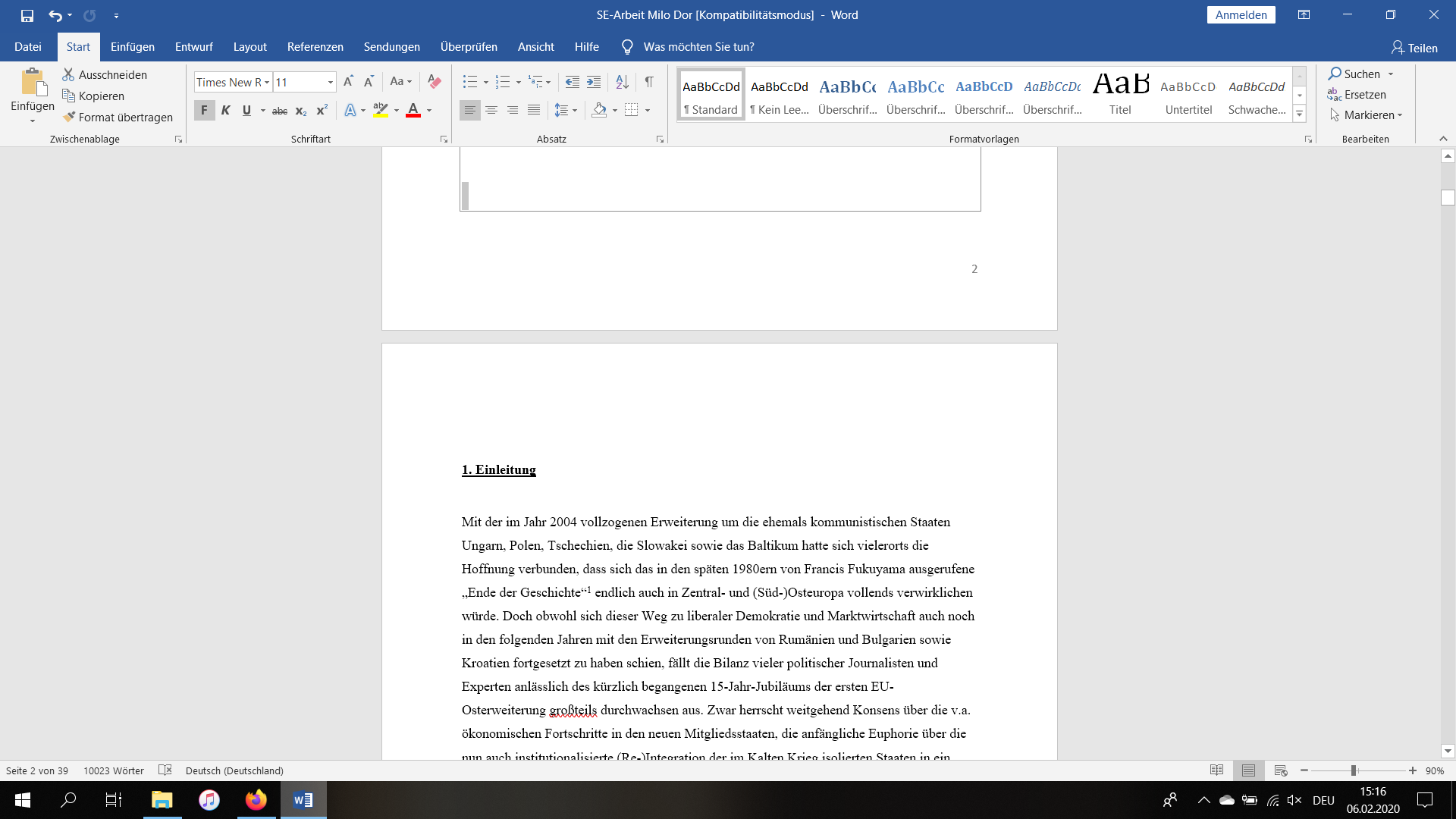Click the shading paint bucket icon
Screen dimensions: 1456x819
pyautogui.click(x=599, y=110)
